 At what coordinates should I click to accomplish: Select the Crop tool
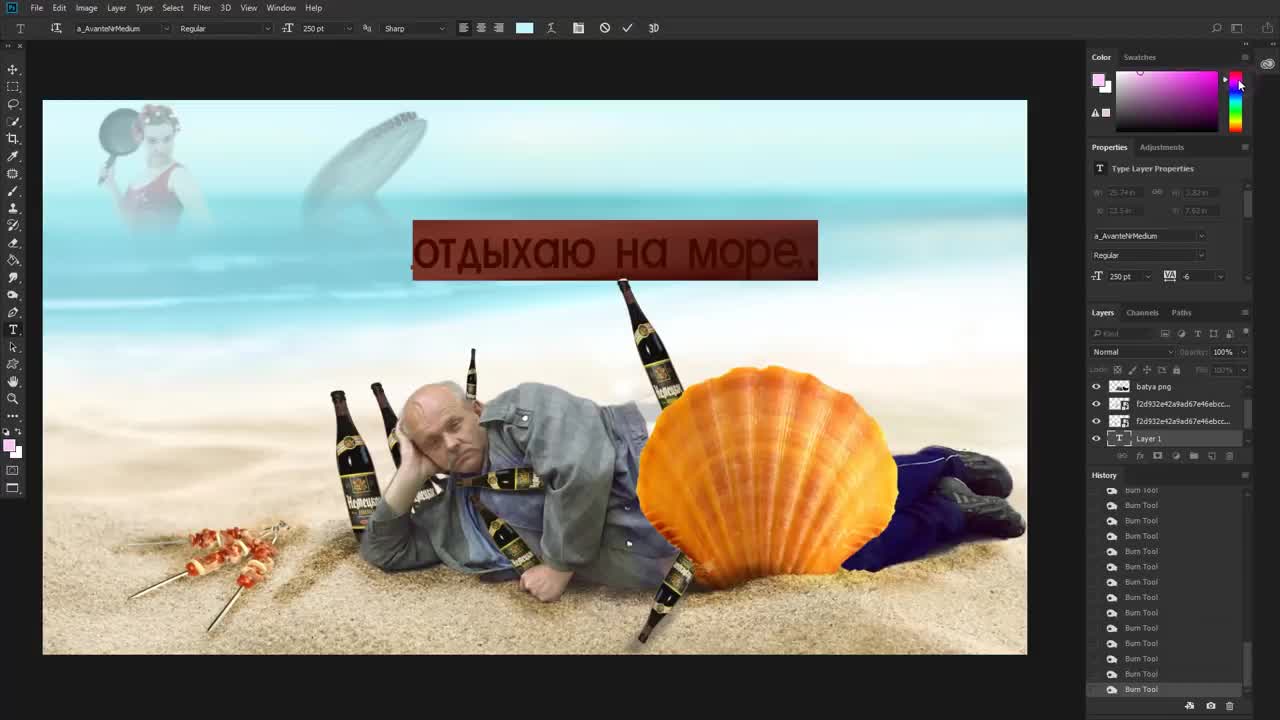tap(13, 139)
